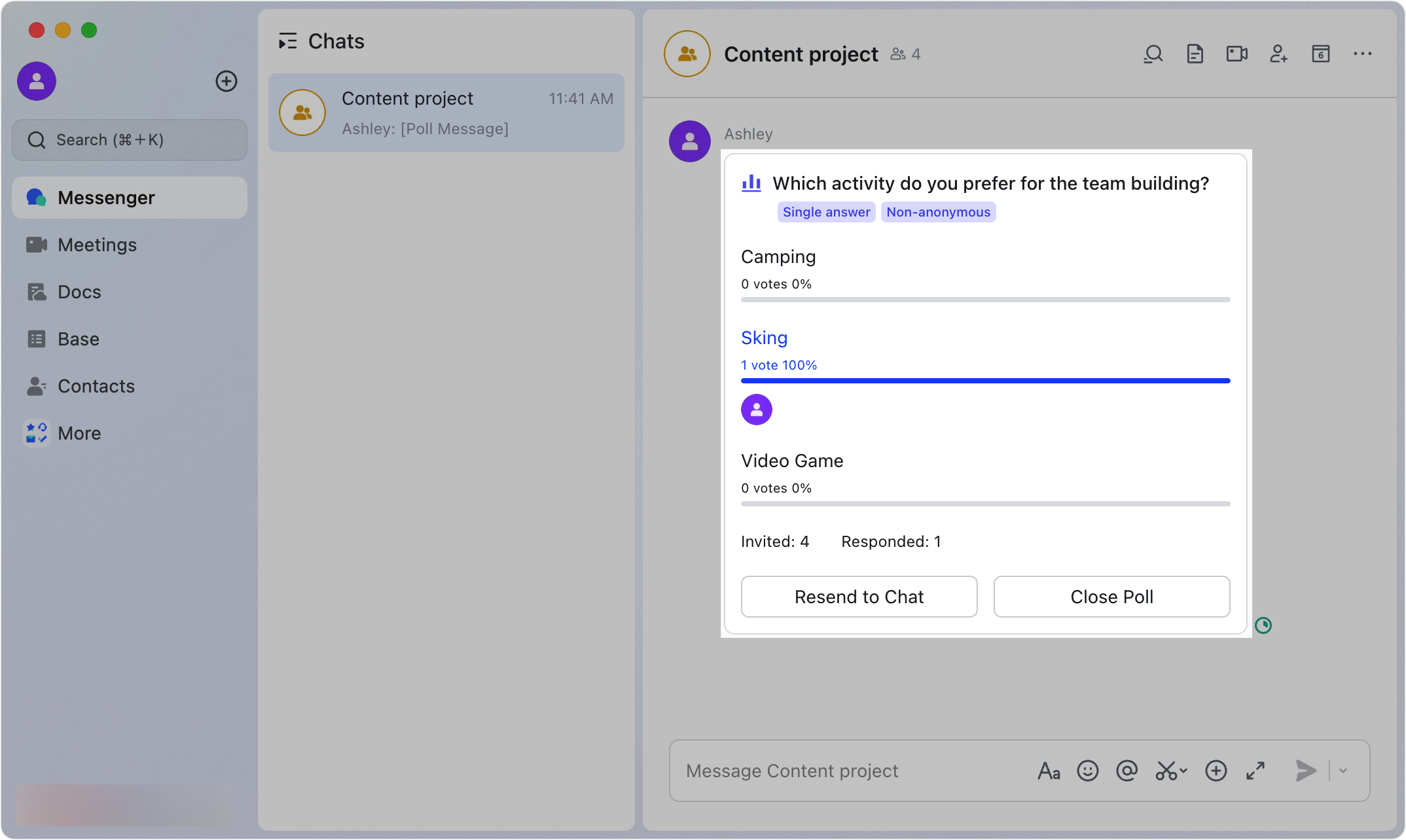Open shared docs icon in chat header
1406x840 pixels.
click(x=1195, y=54)
